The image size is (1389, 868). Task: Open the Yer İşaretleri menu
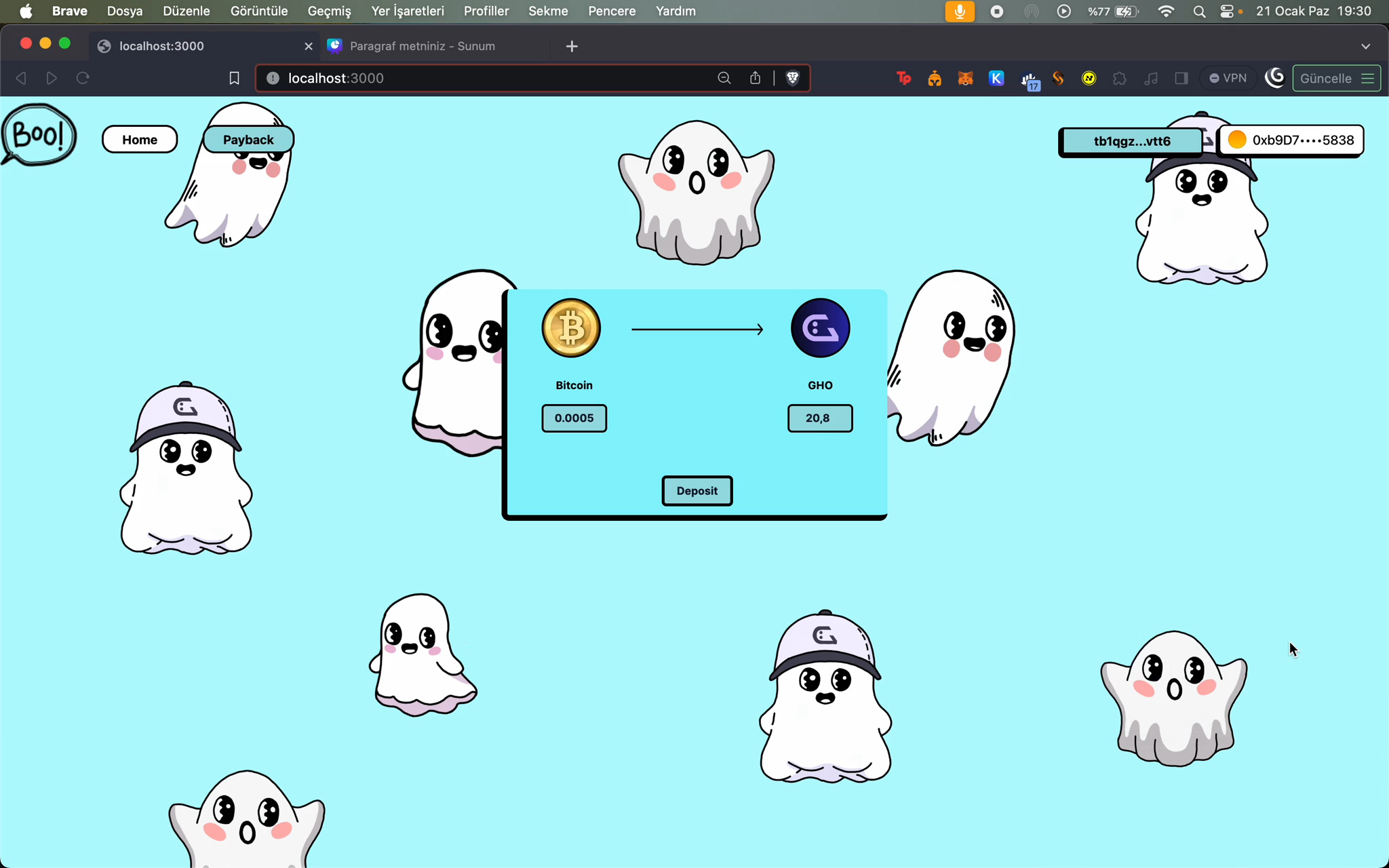click(408, 12)
